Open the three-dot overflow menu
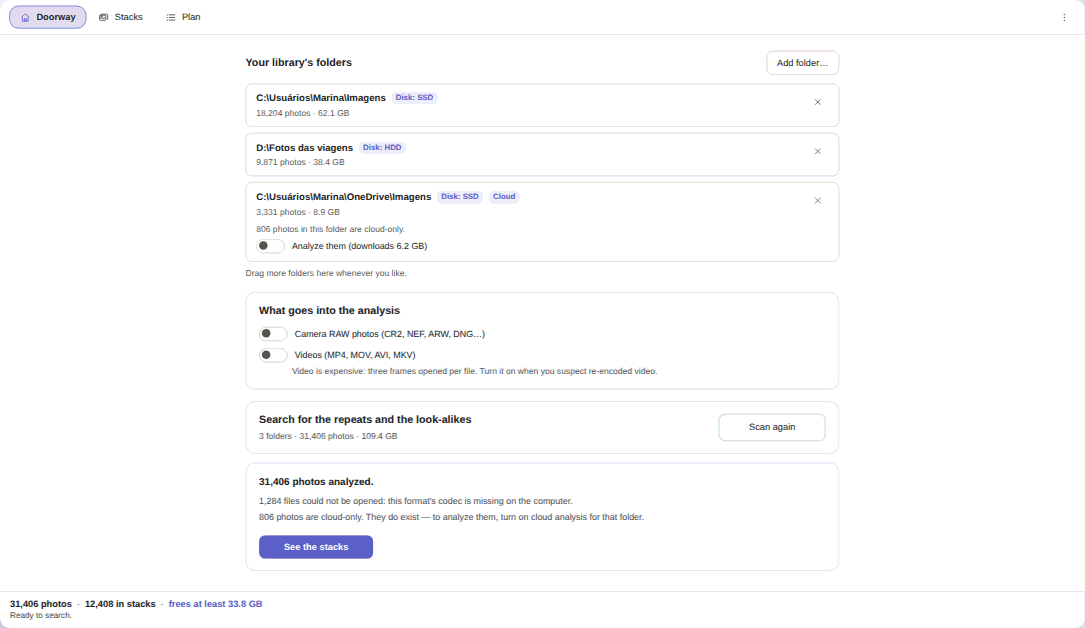 coord(1064,17)
